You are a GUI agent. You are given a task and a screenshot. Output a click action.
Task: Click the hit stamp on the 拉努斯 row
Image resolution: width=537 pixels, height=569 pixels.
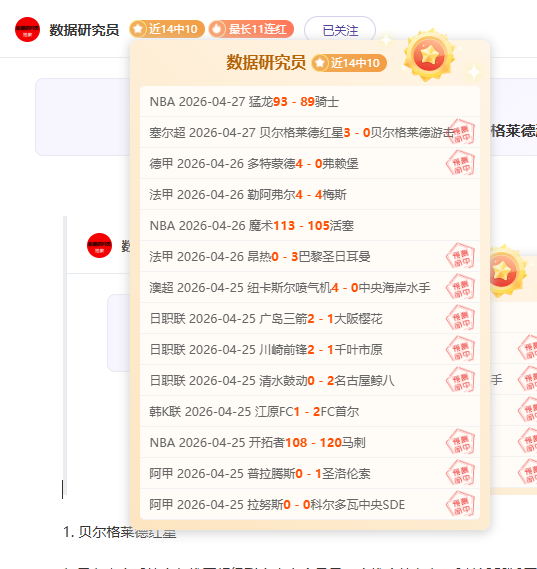[x=460, y=504]
